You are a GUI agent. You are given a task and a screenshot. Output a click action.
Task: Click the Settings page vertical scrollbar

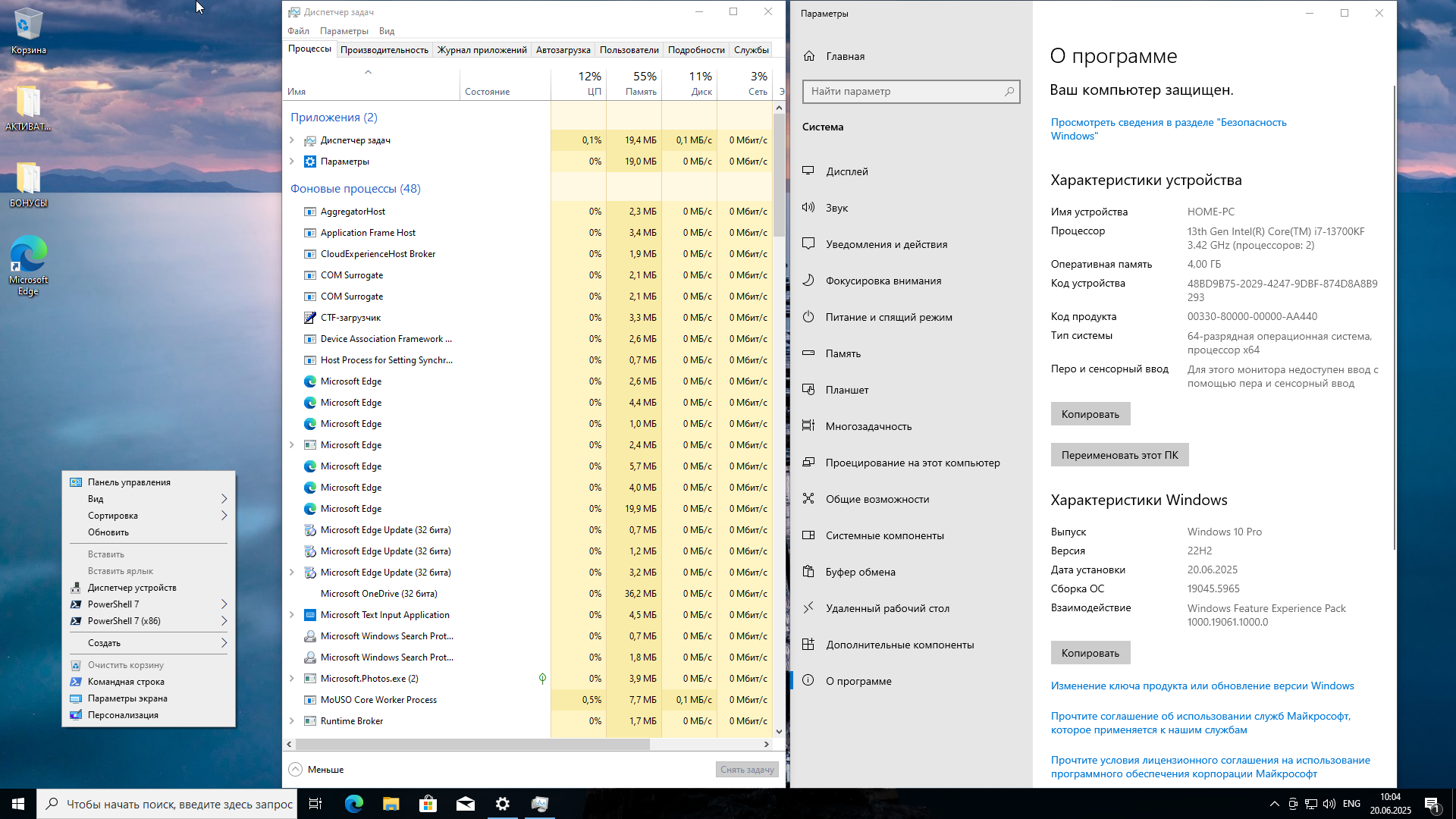[1394, 318]
